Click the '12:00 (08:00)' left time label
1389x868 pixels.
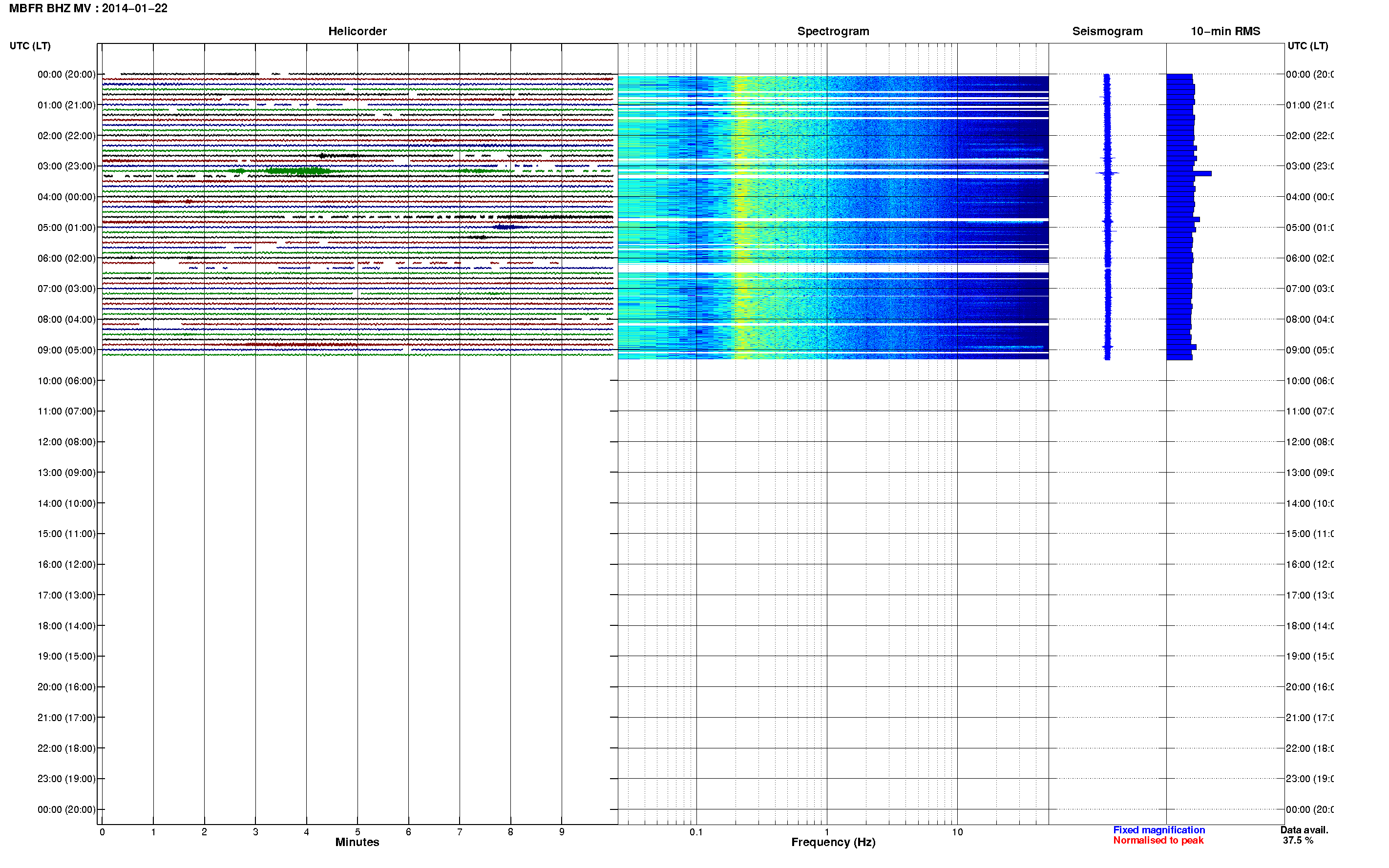pos(66,441)
